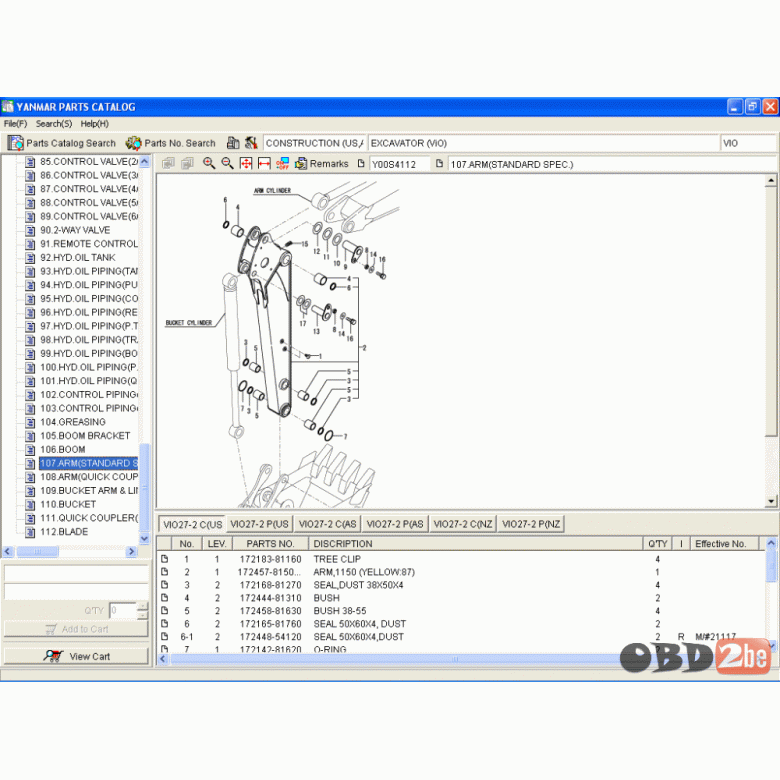Select the ARM,1150 (YELLOW:87) row
Screen dimensions: 780x780
[462, 572]
